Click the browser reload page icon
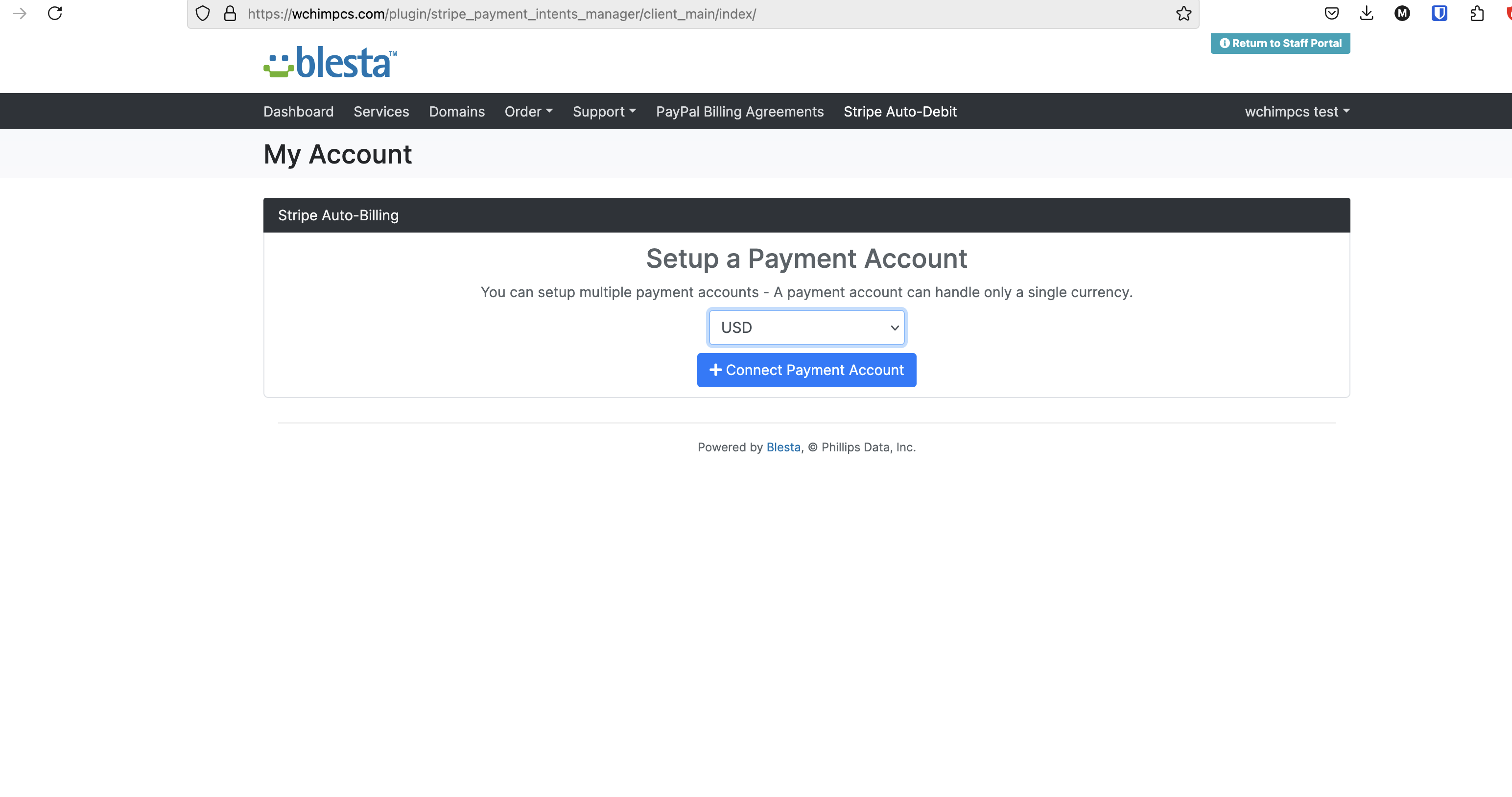 pyautogui.click(x=54, y=14)
